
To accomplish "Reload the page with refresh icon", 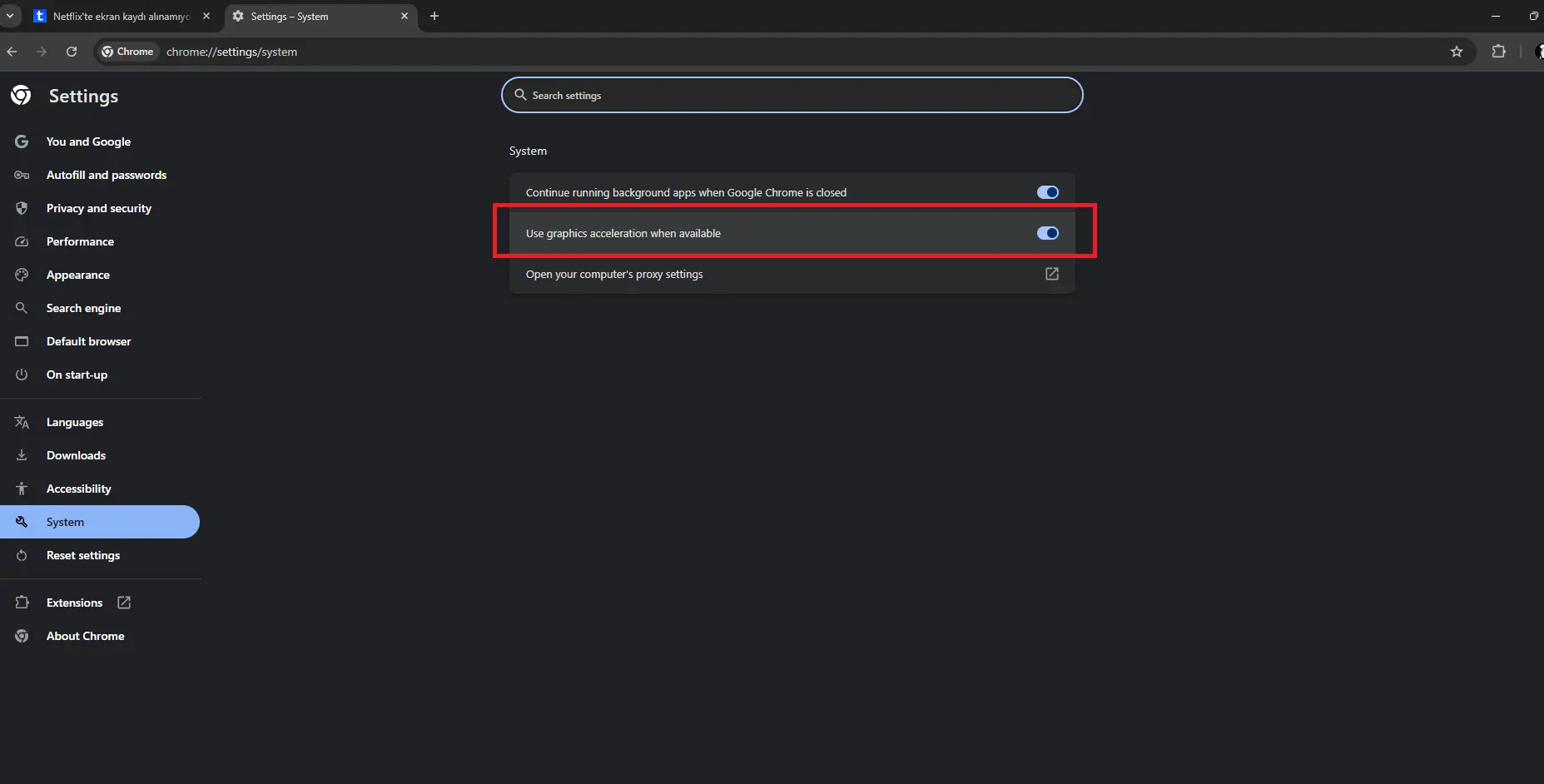I will coord(72,52).
